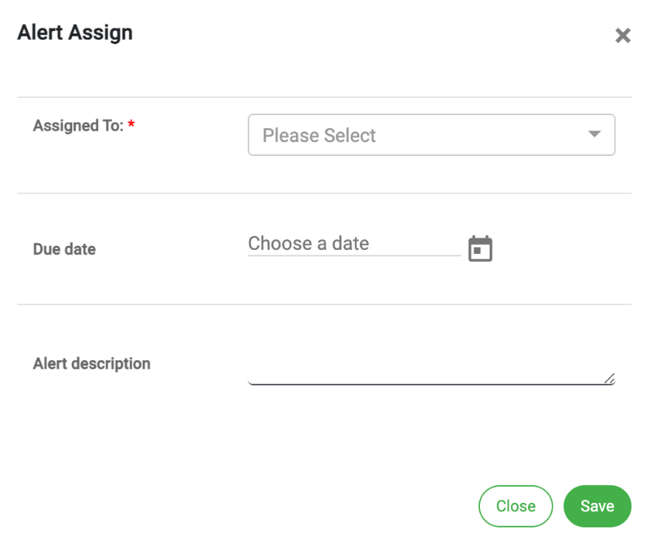Focus the Choose a date field
The image size is (650, 547).
[x=353, y=243]
